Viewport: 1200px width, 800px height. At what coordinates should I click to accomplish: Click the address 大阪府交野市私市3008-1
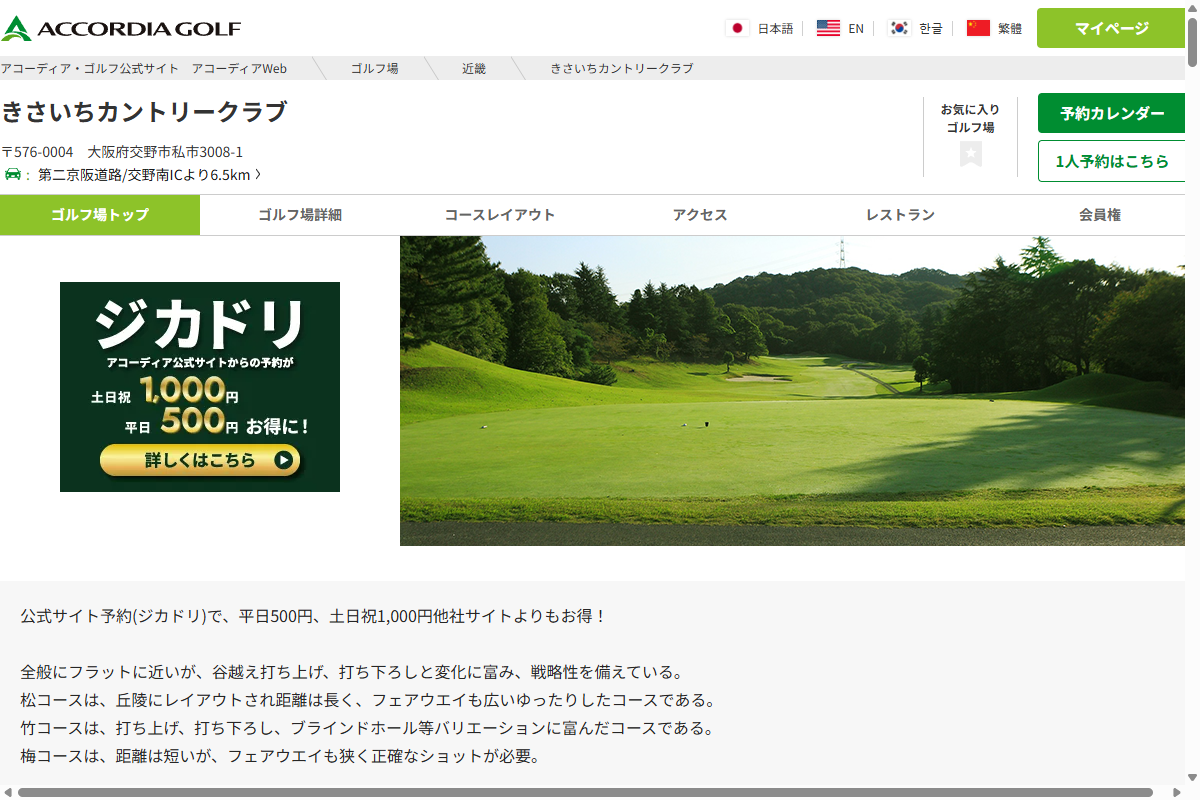click(165, 152)
